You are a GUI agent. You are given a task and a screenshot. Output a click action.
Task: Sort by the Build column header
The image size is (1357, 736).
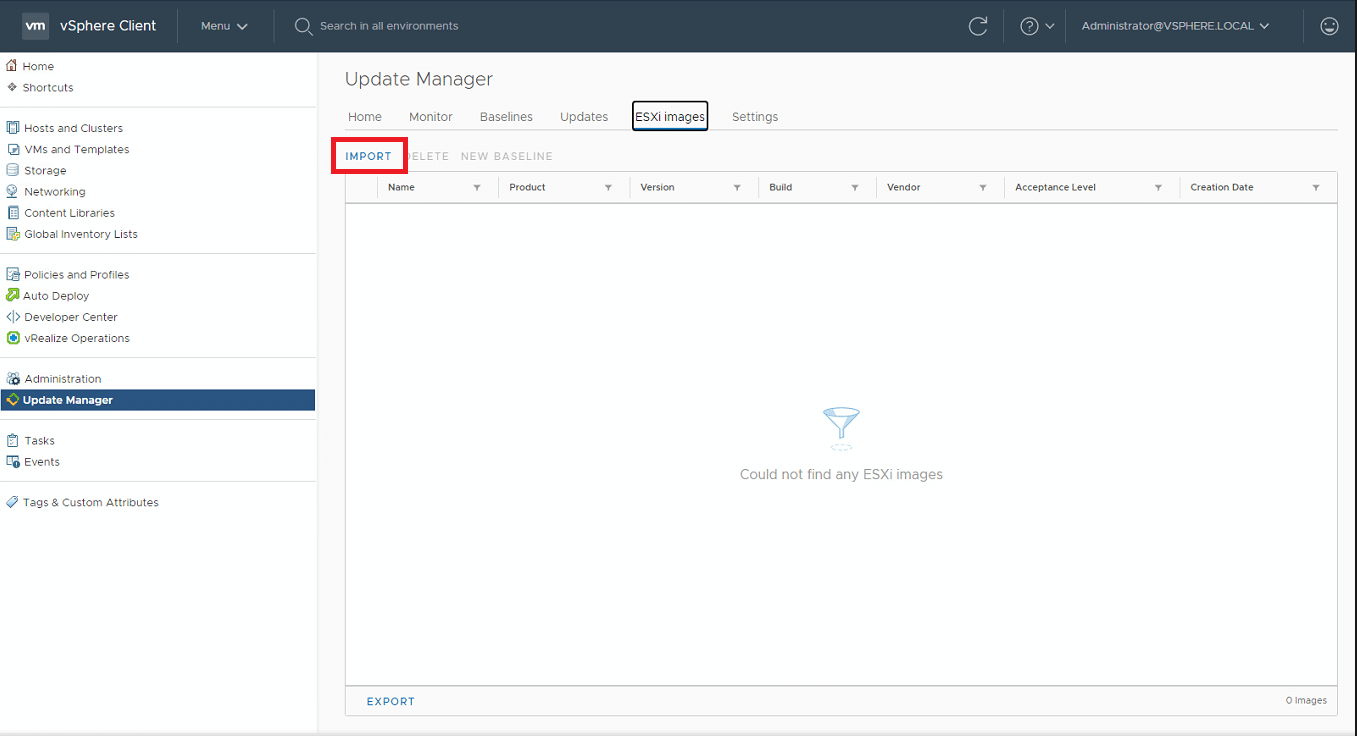point(780,187)
